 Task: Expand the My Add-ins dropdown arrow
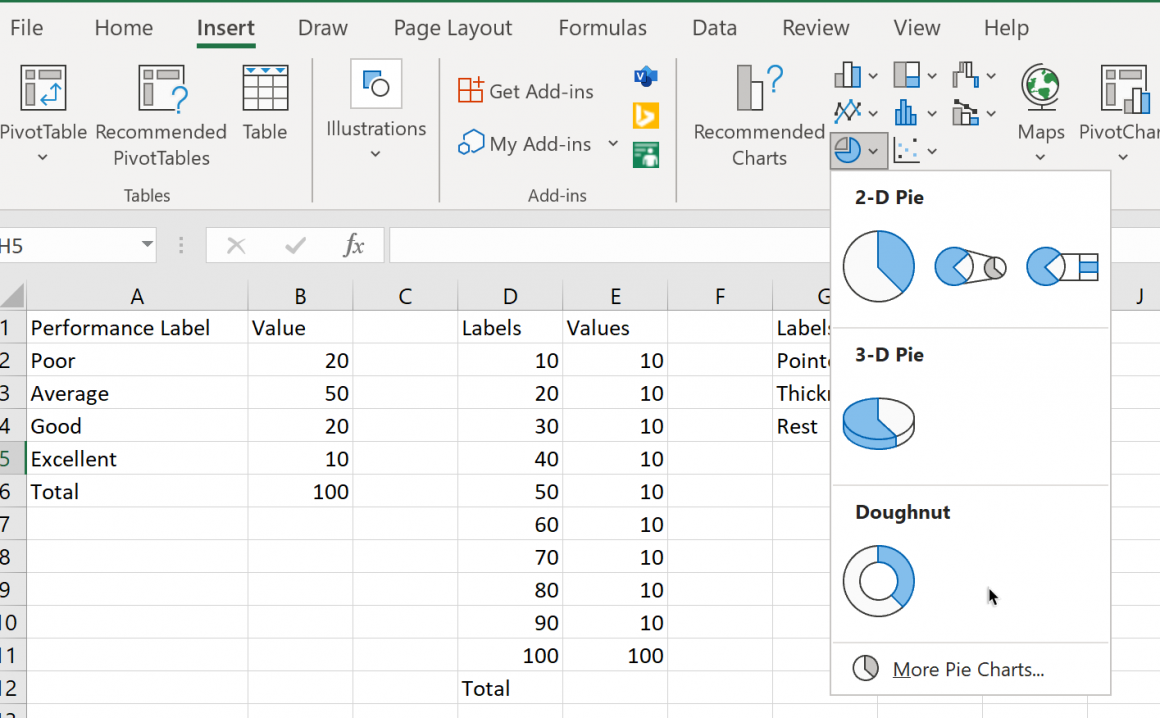[612, 144]
